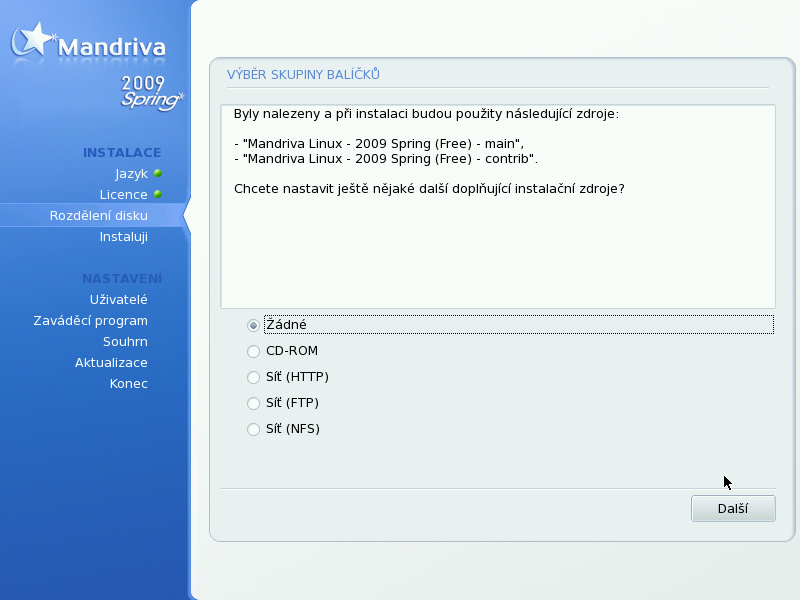Click the Licence step in sidebar
Viewport: 800px width, 600px height.
123,195
